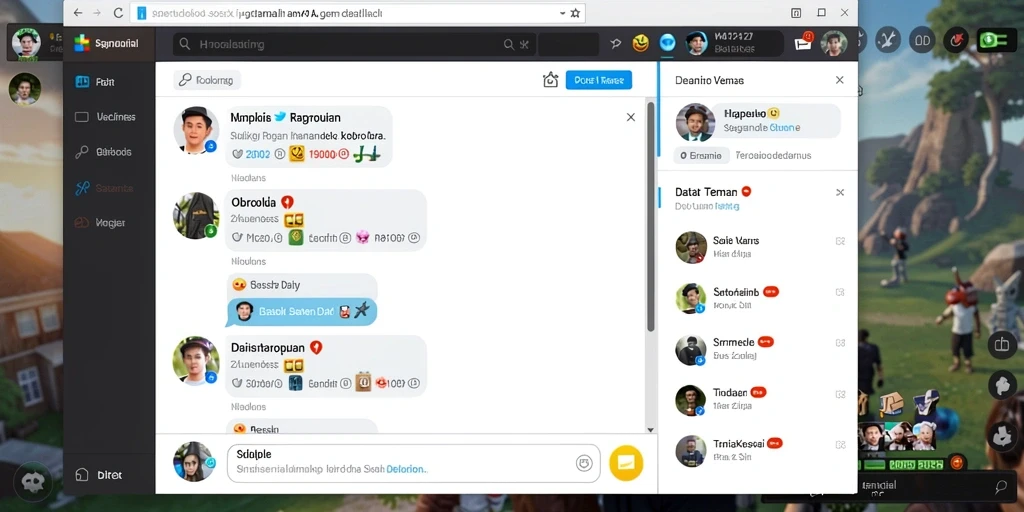Bookmark page with the star icon
The height and width of the screenshot is (512, 1024).
click(x=575, y=13)
